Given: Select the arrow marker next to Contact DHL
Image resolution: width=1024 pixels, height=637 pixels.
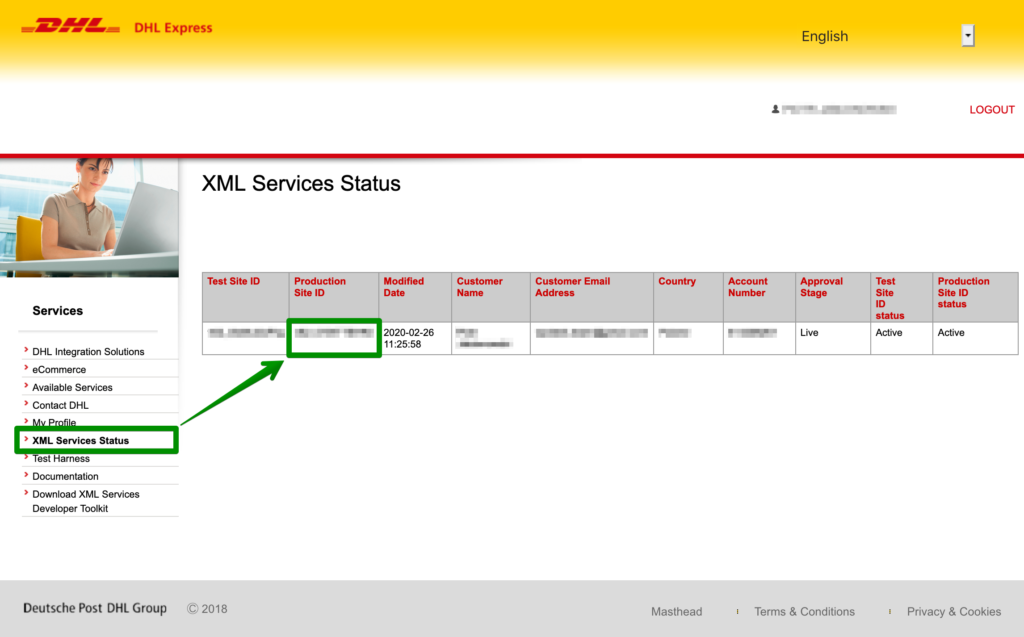Looking at the screenshot, I should pos(24,405).
